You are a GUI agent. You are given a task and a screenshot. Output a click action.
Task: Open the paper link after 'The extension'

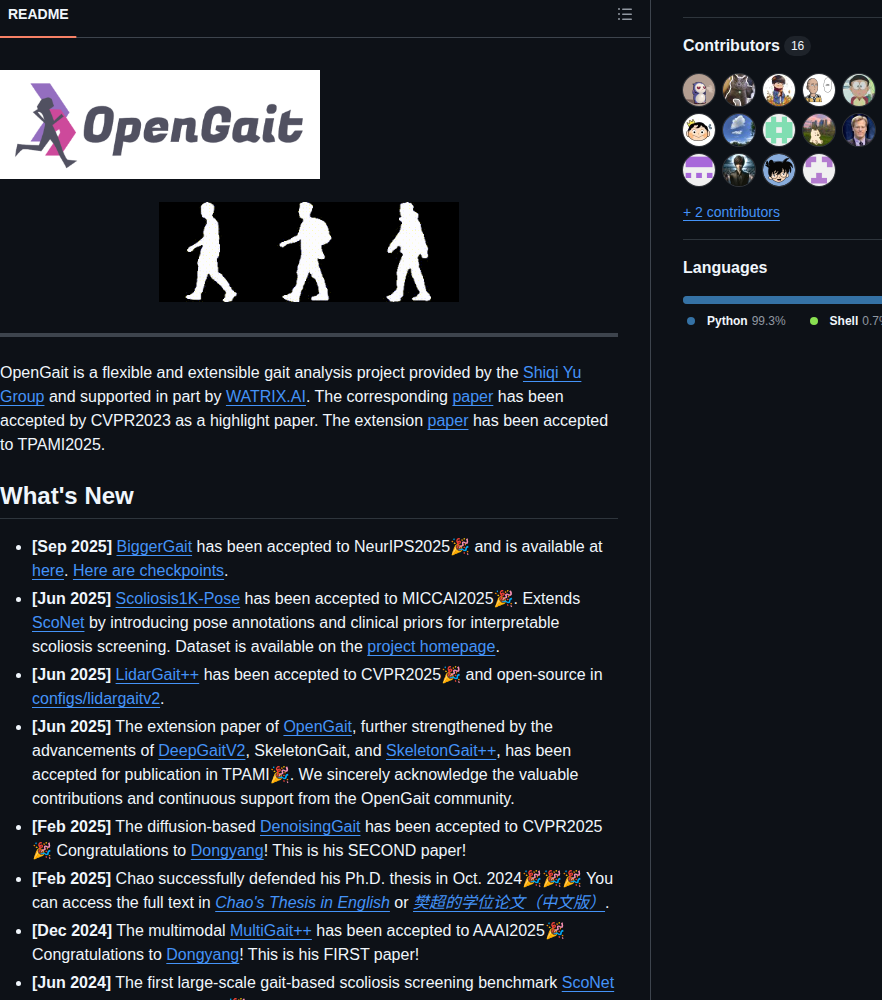pos(448,421)
